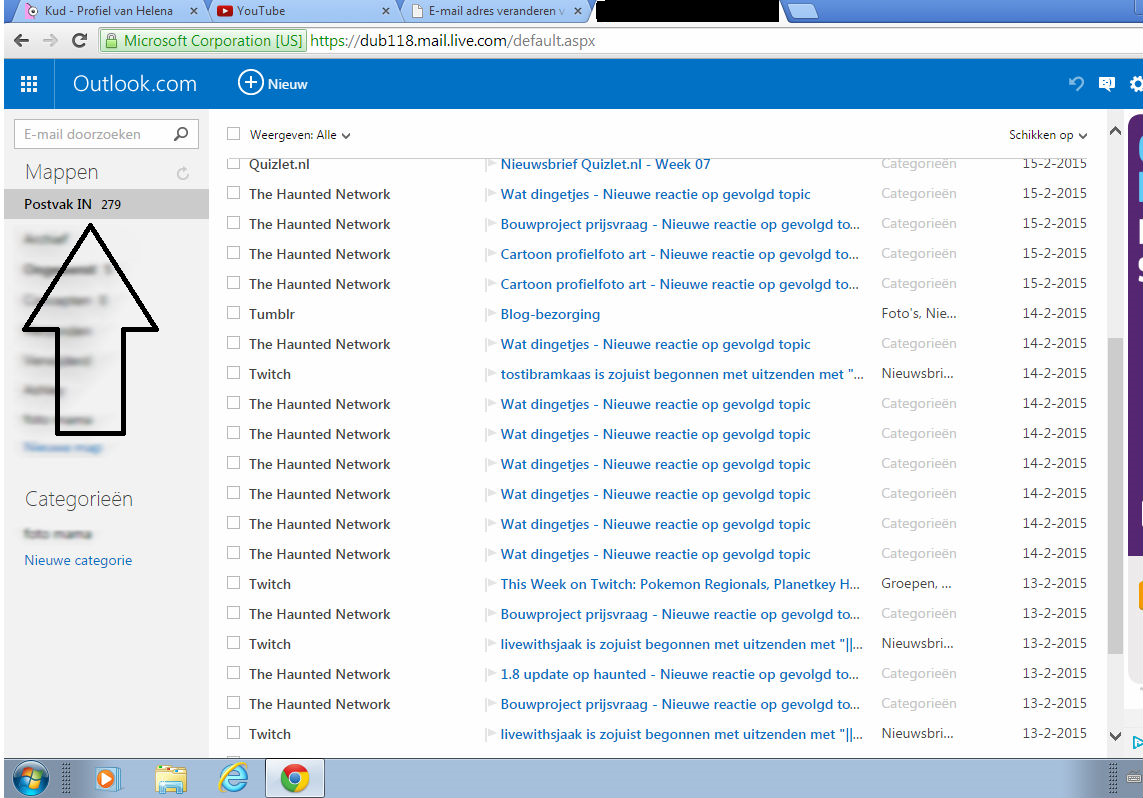This screenshot has width=1143, height=798.
Task: Check the last livewithsjaak message checkbox
Action: (x=233, y=732)
